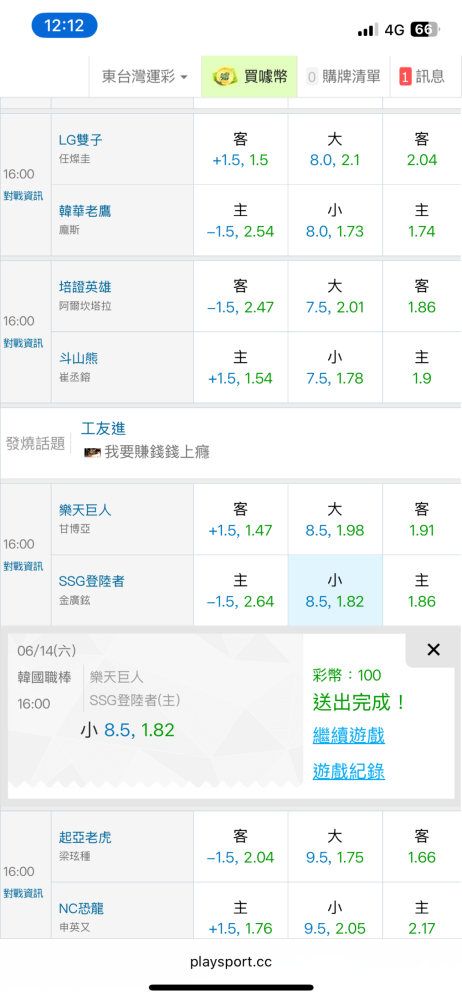
Task: Expand the 東台灣運彩 dropdown
Action: 145,77
